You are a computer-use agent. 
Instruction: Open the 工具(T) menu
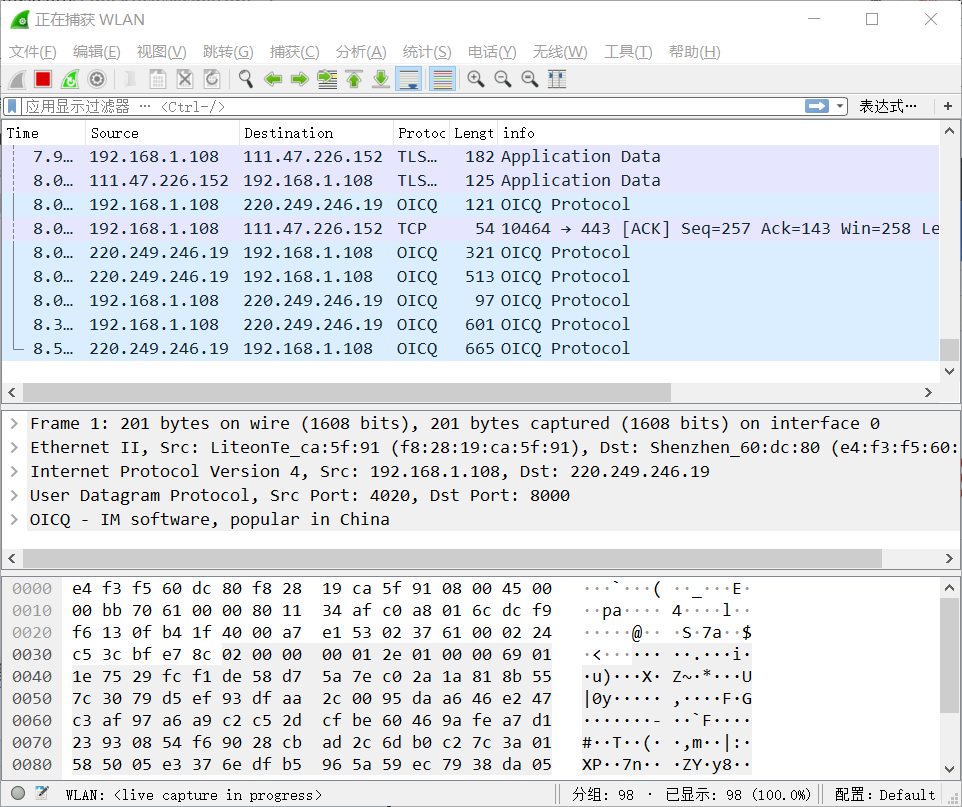pyautogui.click(x=628, y=52)
